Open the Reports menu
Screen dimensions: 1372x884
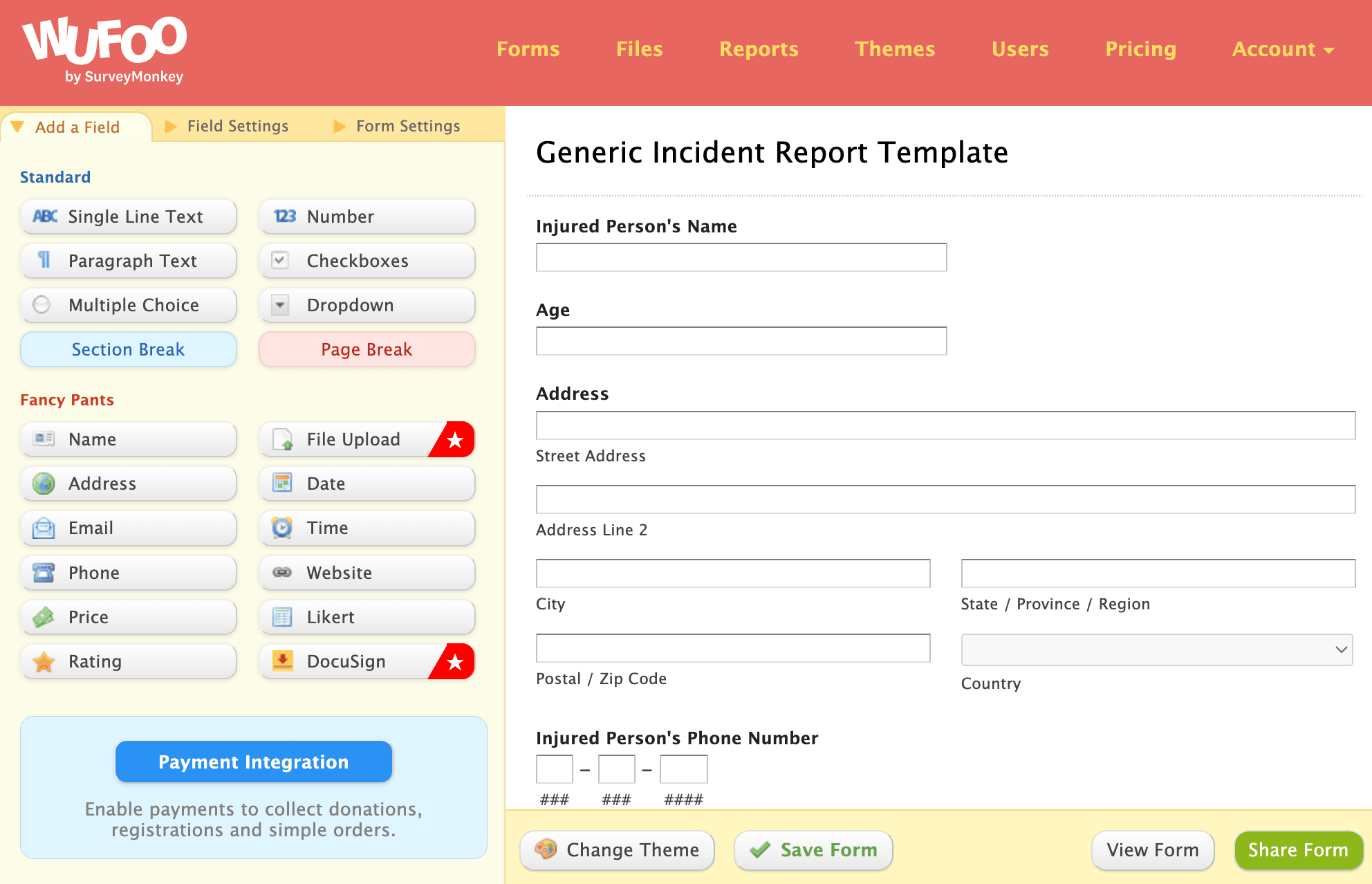coord(759,49)
